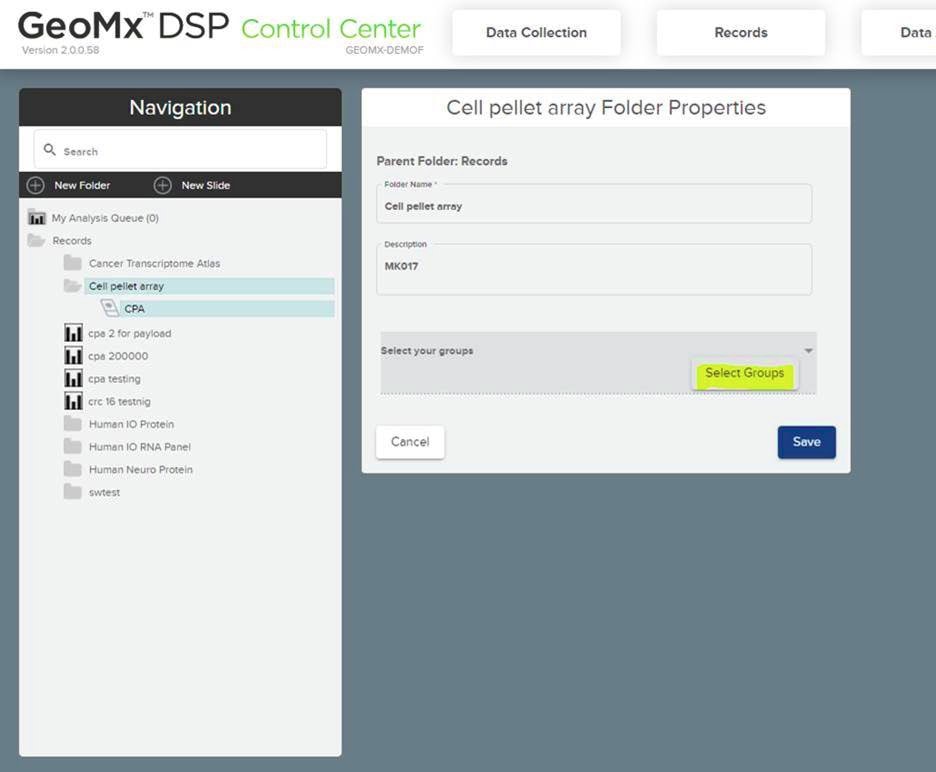
Task: Click into the Folder Name field
Action: tap(594, 206)
